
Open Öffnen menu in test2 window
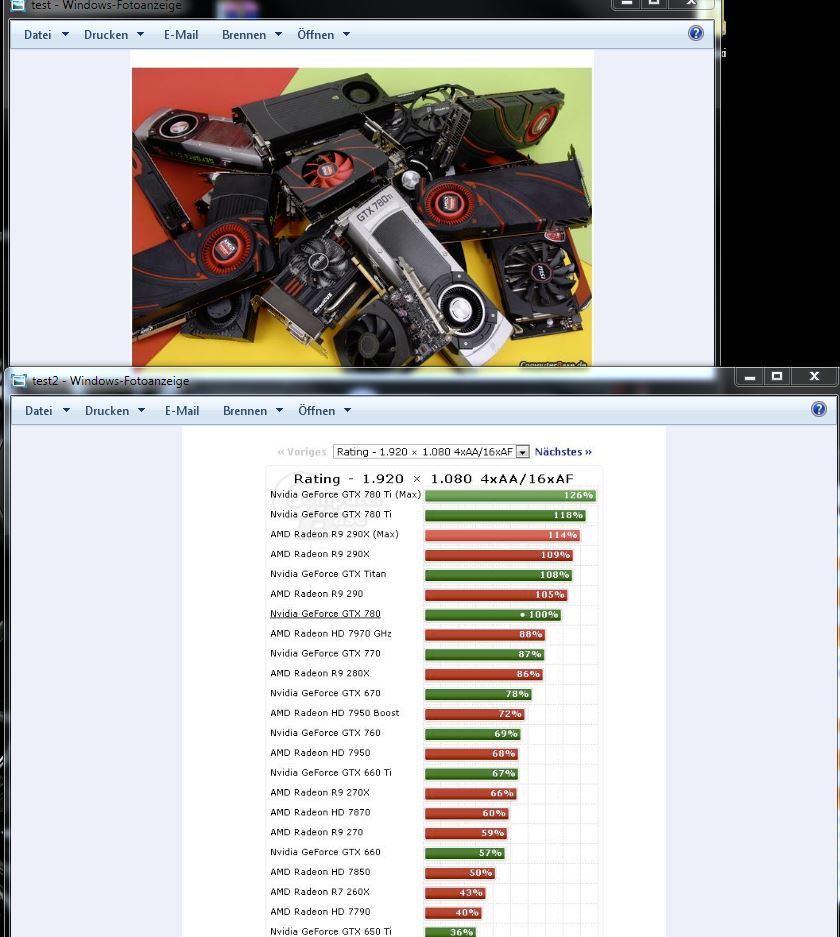317,411
